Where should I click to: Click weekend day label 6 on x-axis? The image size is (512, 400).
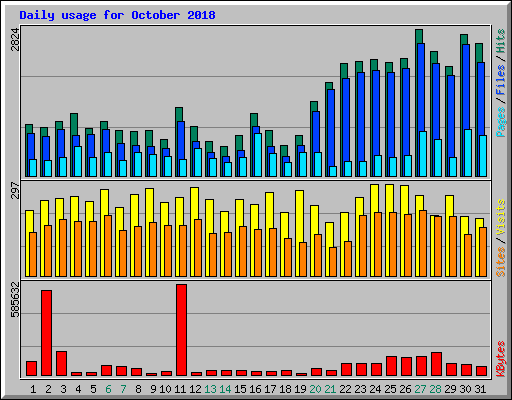[108, 389]
